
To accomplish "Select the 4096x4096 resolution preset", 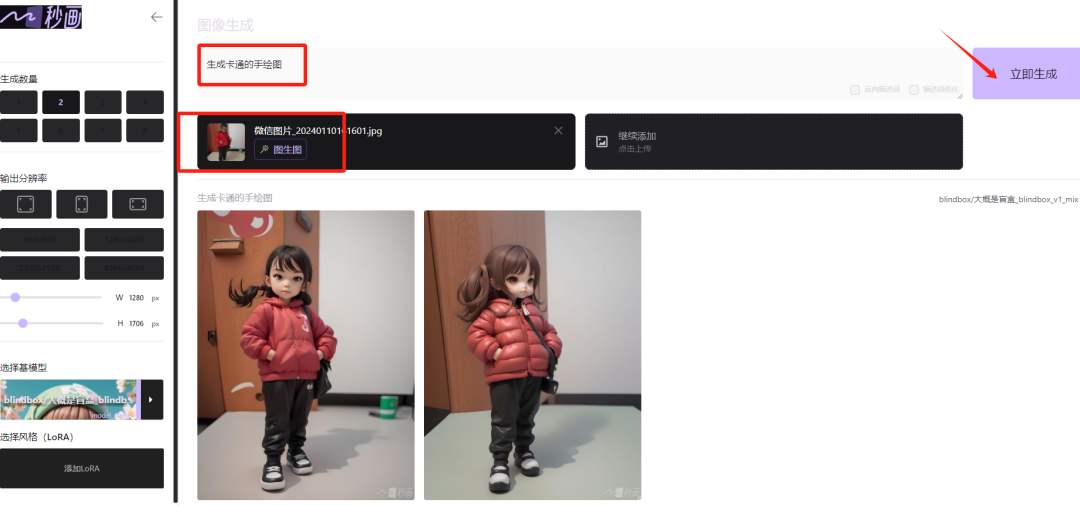I will coord(124,268).
